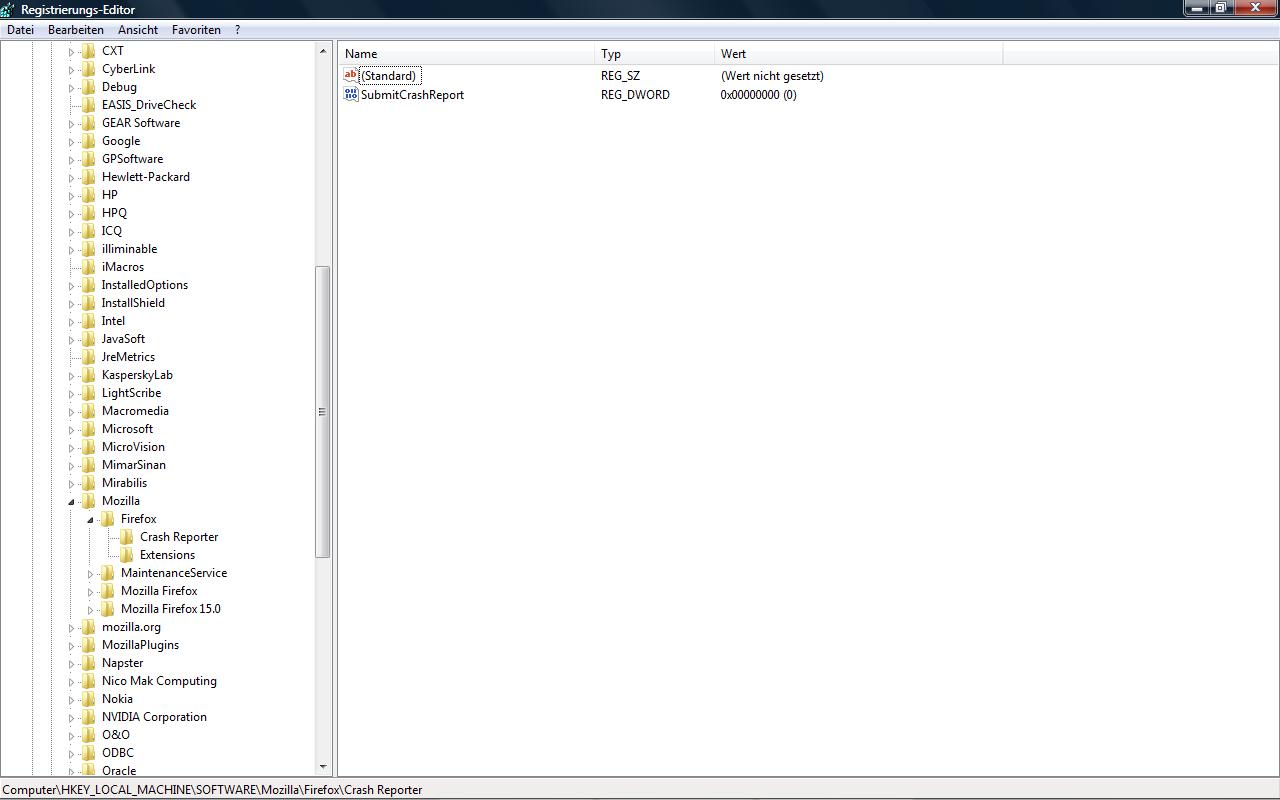Click the tree scrollbar down arrow
This screenshot has width=1280, height=800.
tap(323, 767)
